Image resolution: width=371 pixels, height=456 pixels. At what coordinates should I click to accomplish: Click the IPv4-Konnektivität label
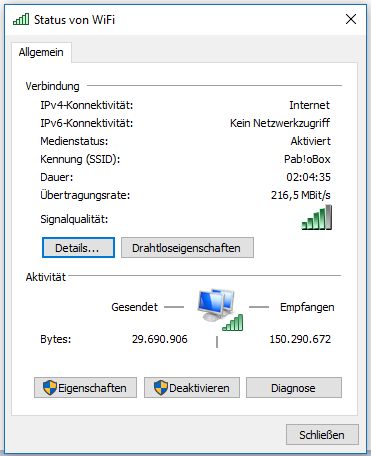[87, 105]
